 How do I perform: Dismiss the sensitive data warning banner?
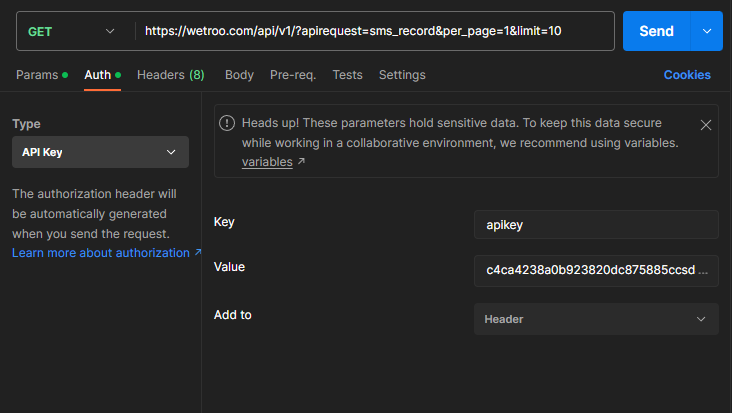pyautogui.click(x=705, y=125)
